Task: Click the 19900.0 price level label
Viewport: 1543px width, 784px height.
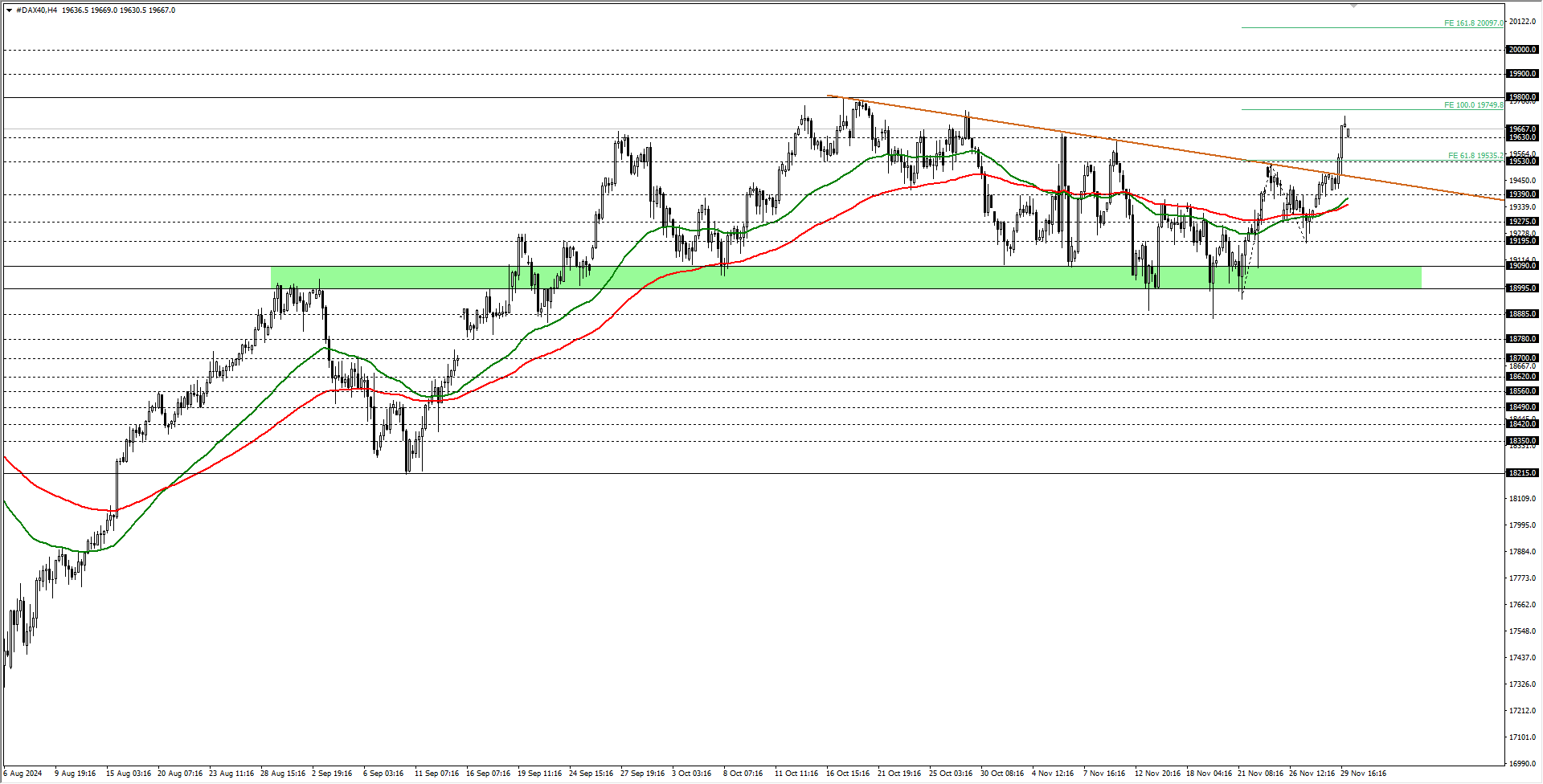Action: [1522, 74]
